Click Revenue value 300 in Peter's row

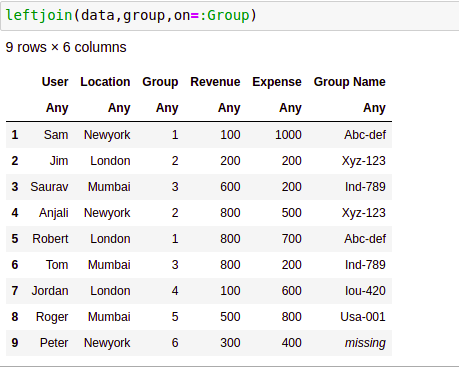230,343
